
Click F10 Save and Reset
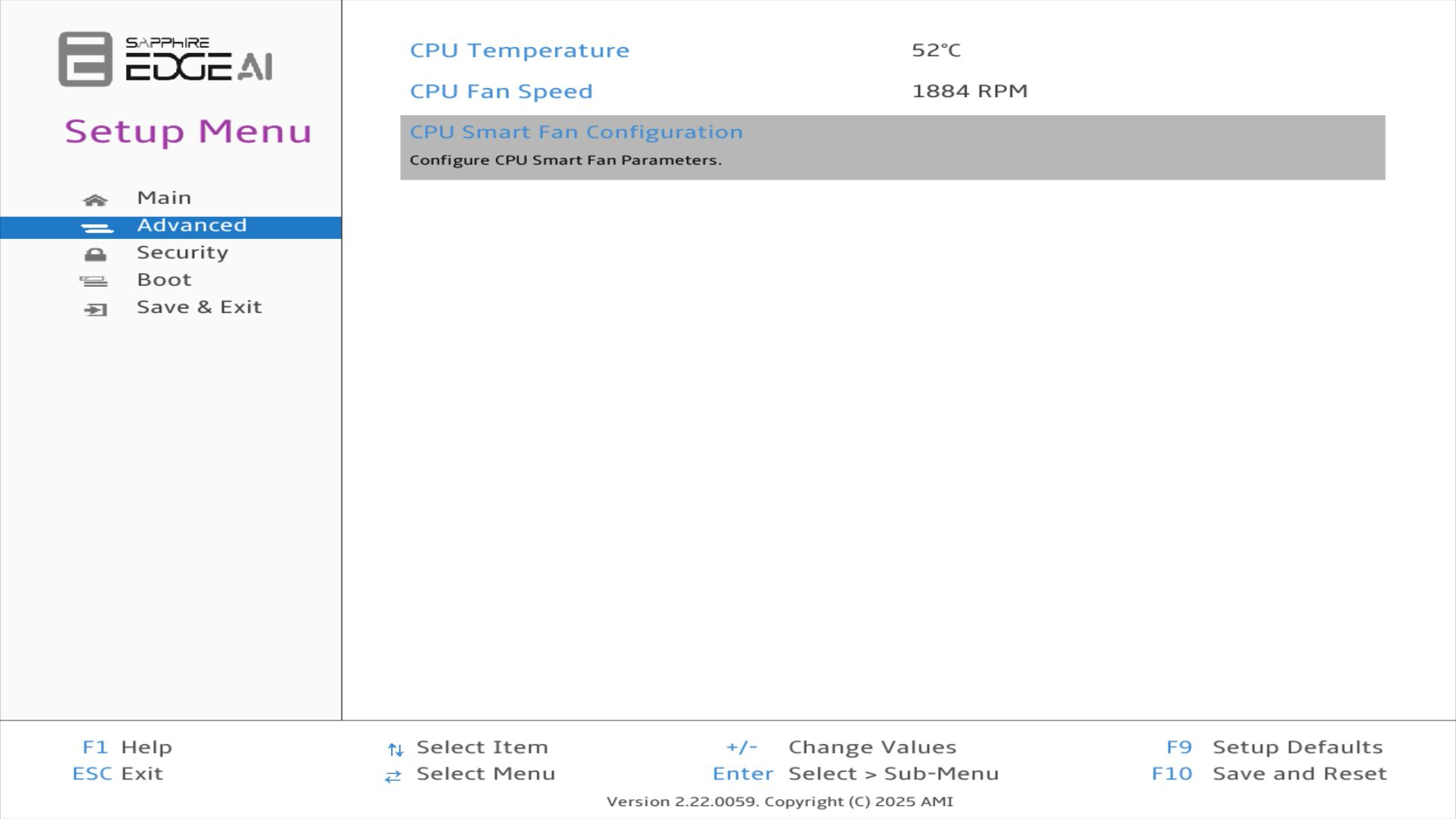point(1269,773)
